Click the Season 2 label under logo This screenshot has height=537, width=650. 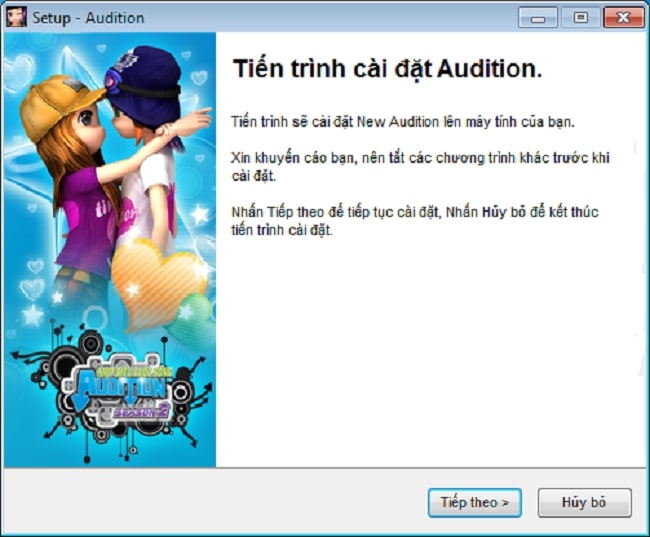click(x=142, y=411)
